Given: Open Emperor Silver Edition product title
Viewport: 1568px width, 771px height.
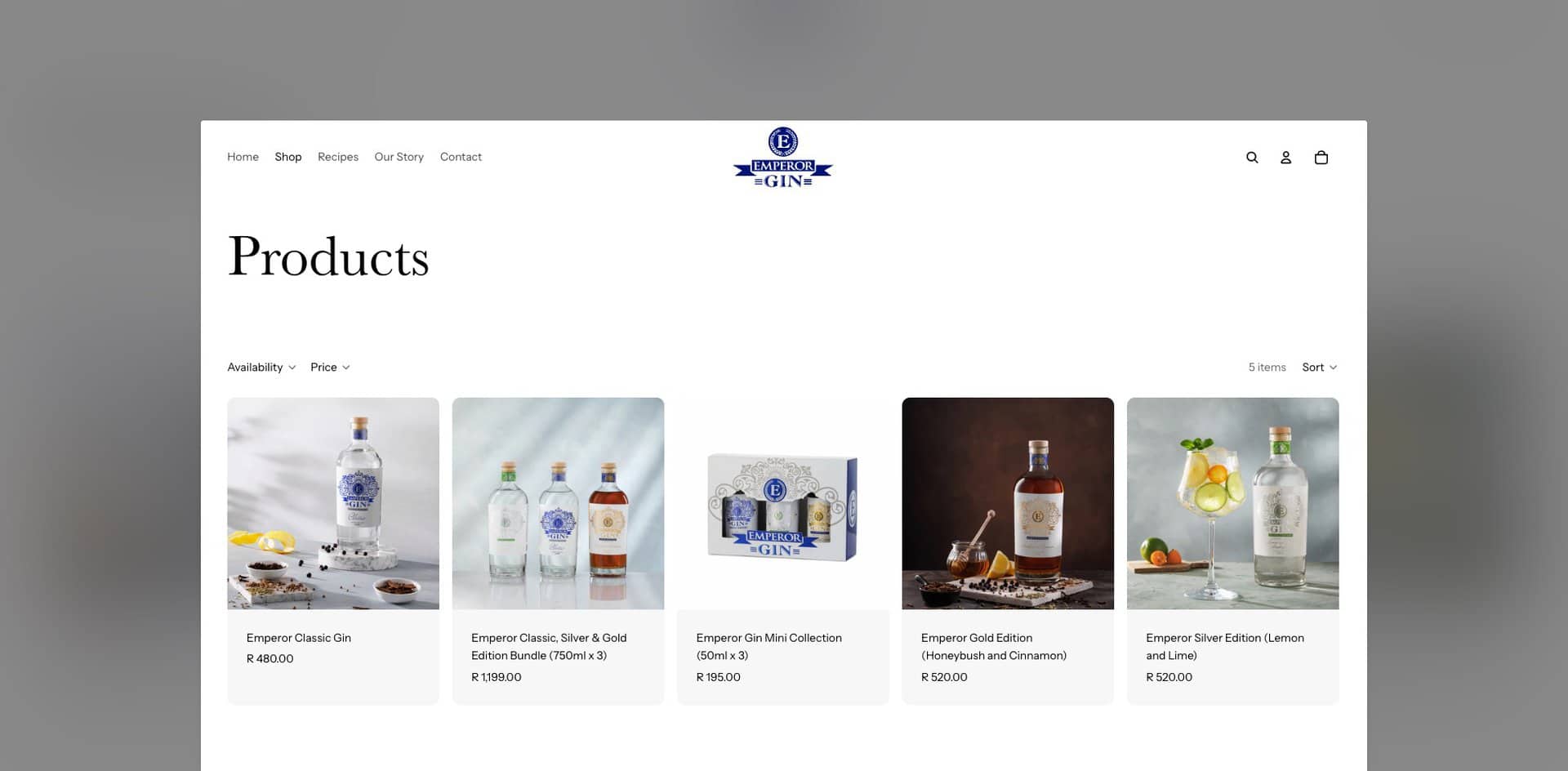Looking at the screenshot, I should click(x=1225, y=647).
